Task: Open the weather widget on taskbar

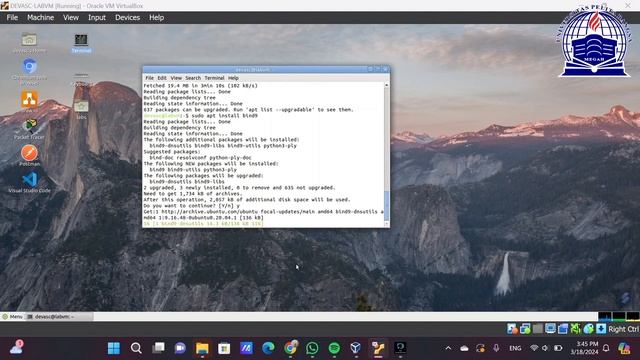Action: point(16,347)
